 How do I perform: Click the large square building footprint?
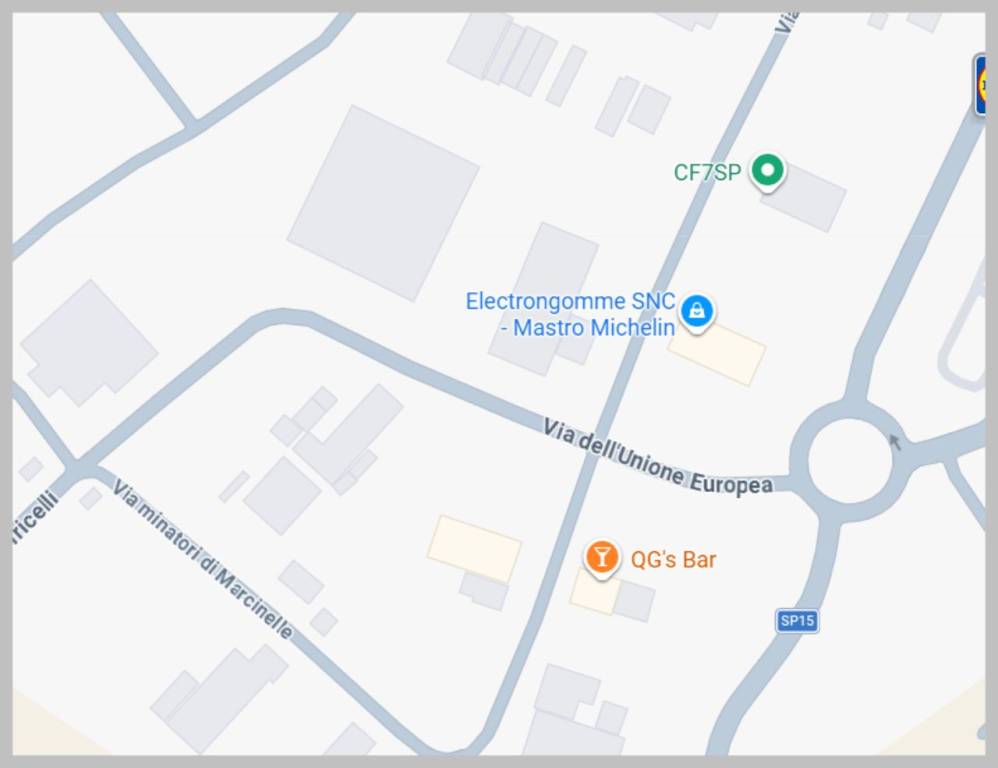click(x=383, y=203)
